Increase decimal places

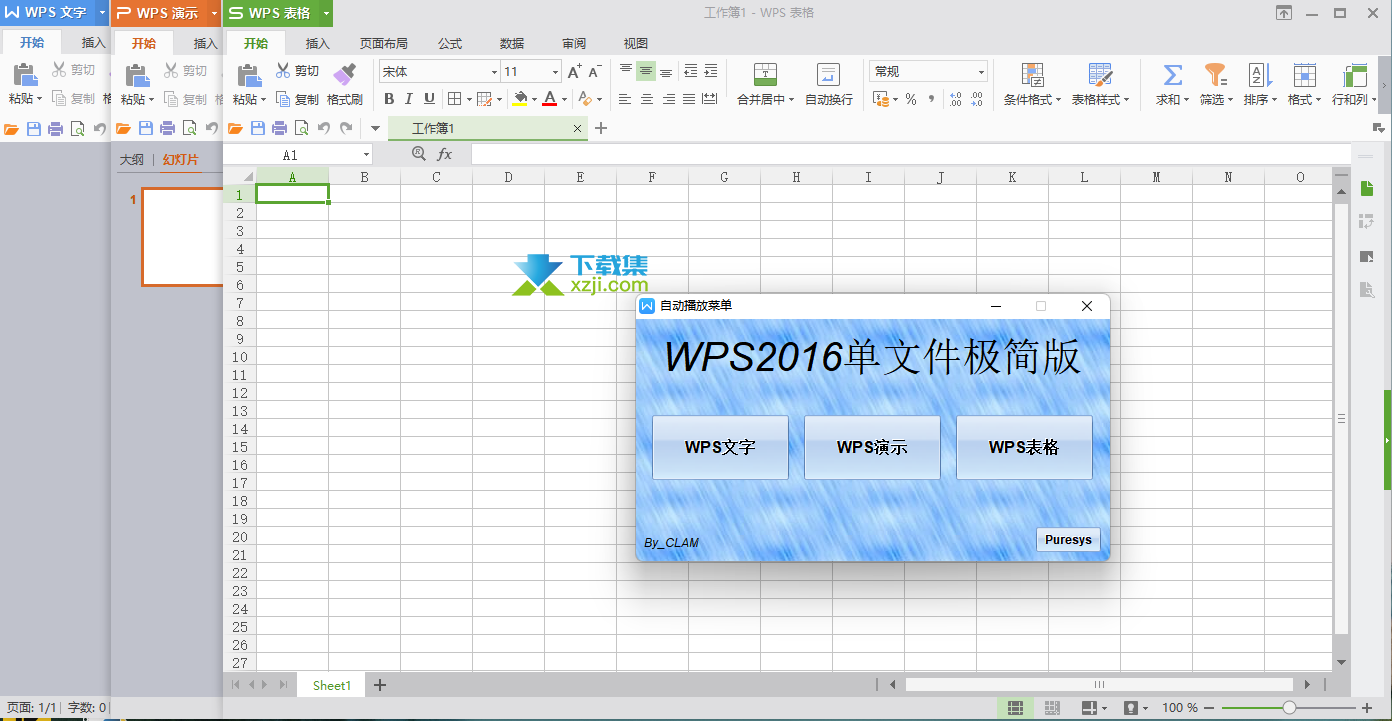[x=956, y=99]
